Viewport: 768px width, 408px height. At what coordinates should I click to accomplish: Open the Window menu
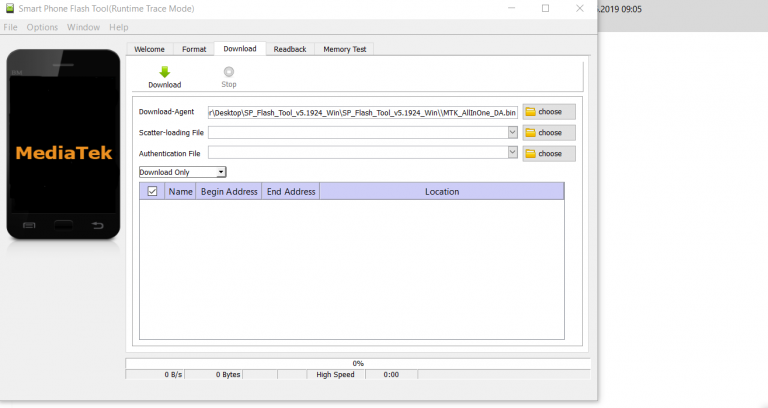click(83, 27)
